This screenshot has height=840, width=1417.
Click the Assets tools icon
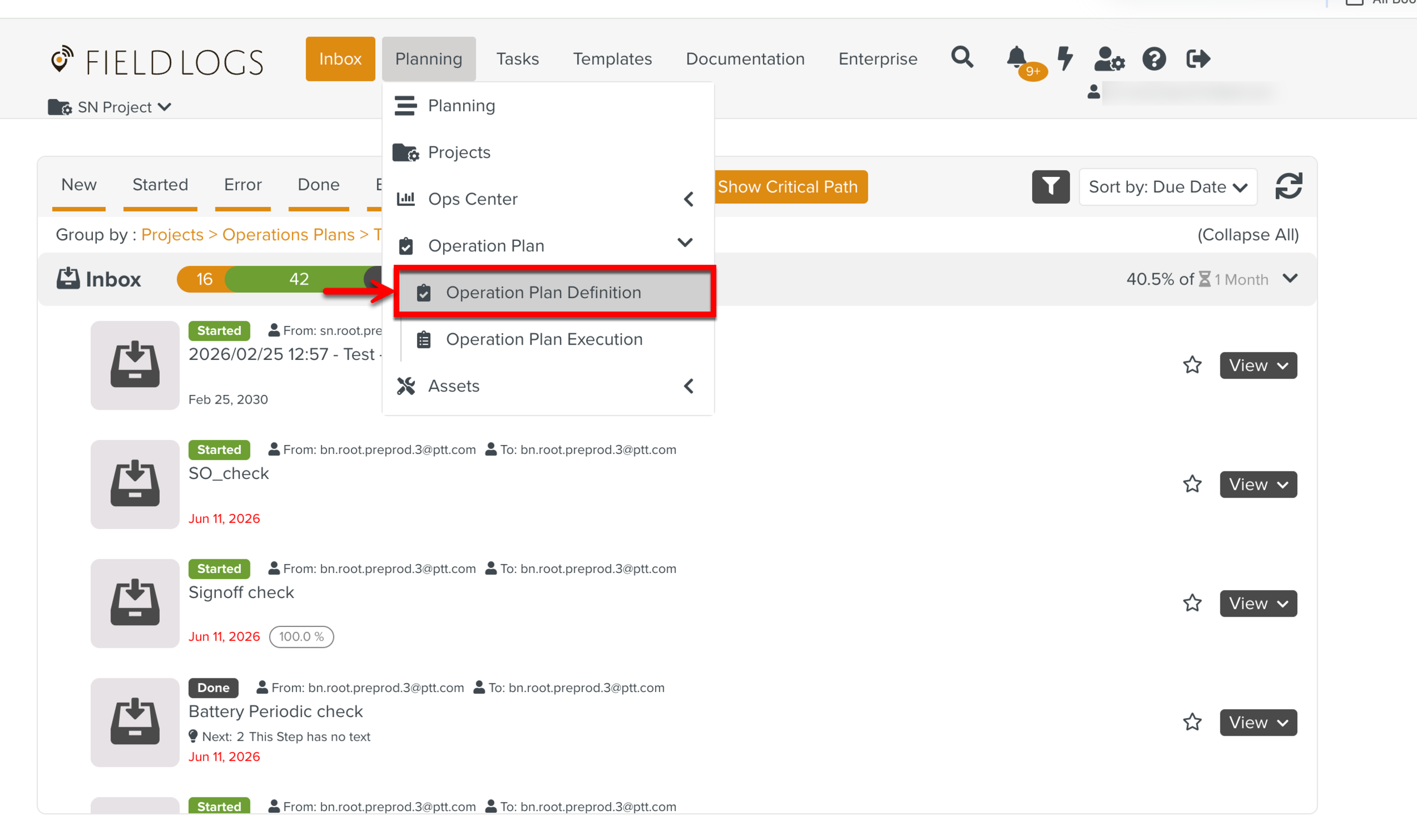[x=406, y=385]
